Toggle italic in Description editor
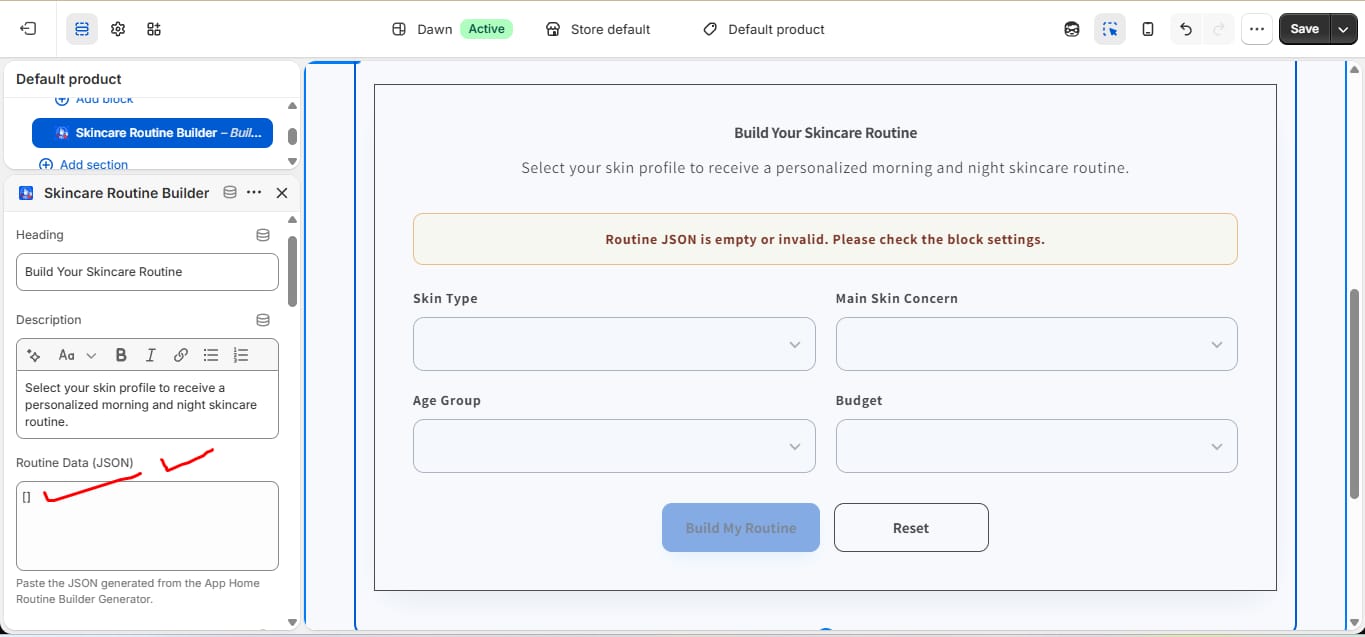The image size is (1365, 637). coord(151,355)
